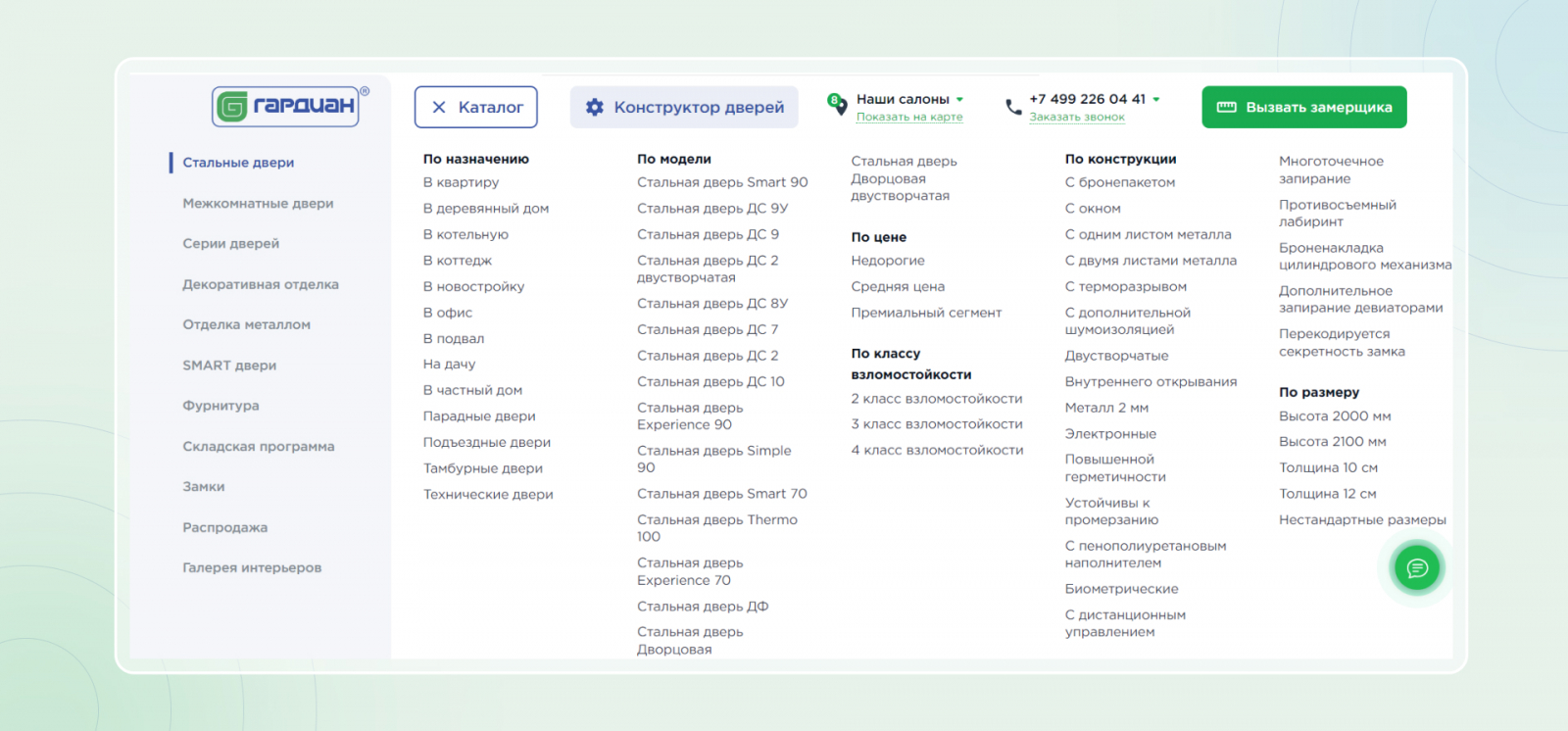Open the С терморазрывом filter link
The width and height of the screenshot is (1568, 731).
1126,287
